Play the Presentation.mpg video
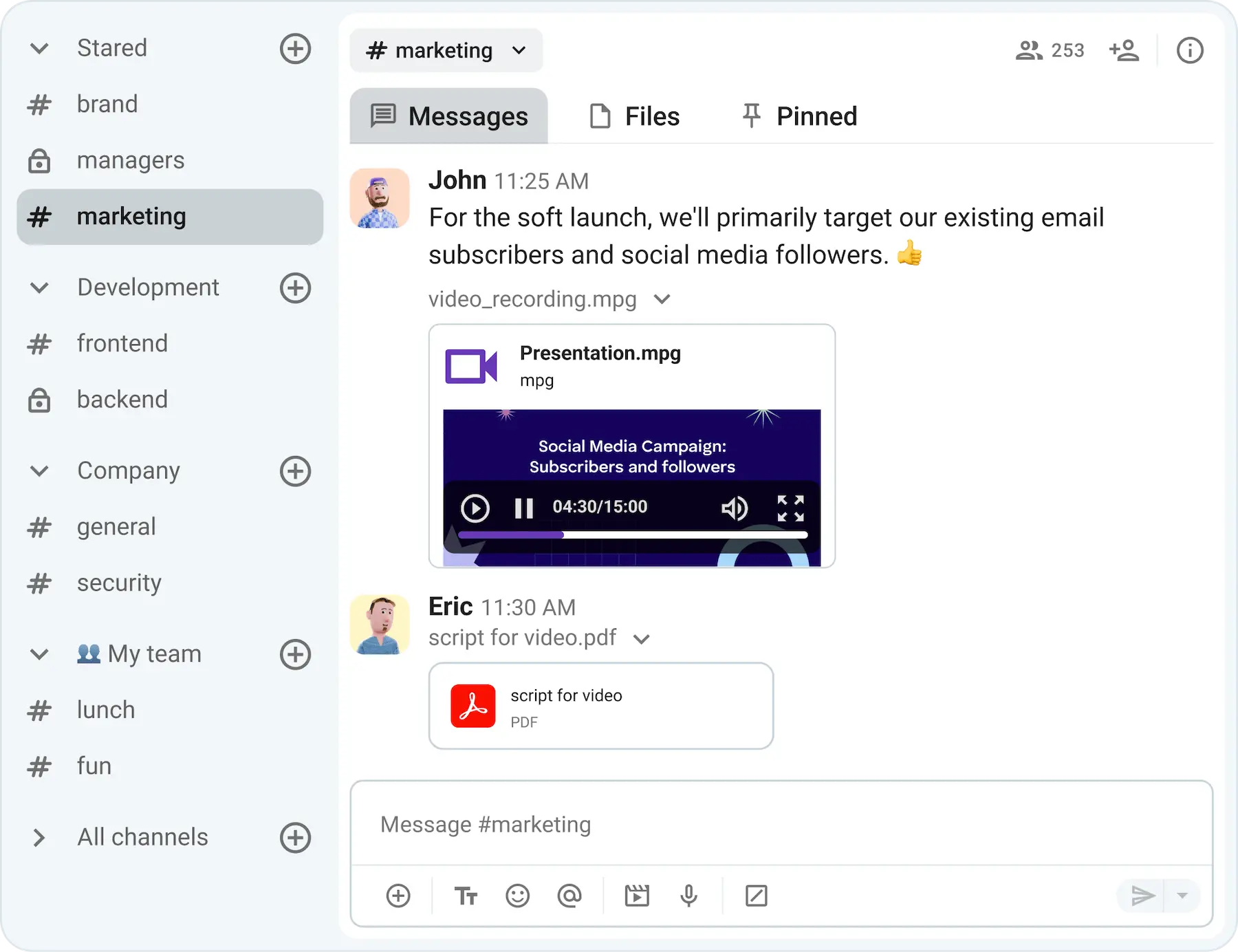 (x=475, y=508)
